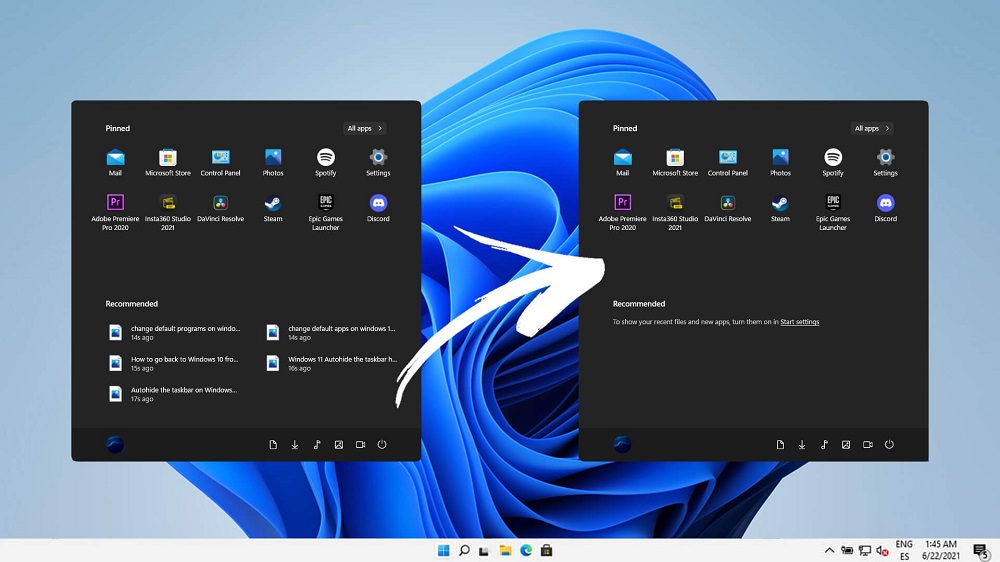
Task: Open Insta360 Studio 2021 in left Start menu
Action: [168, 203]
